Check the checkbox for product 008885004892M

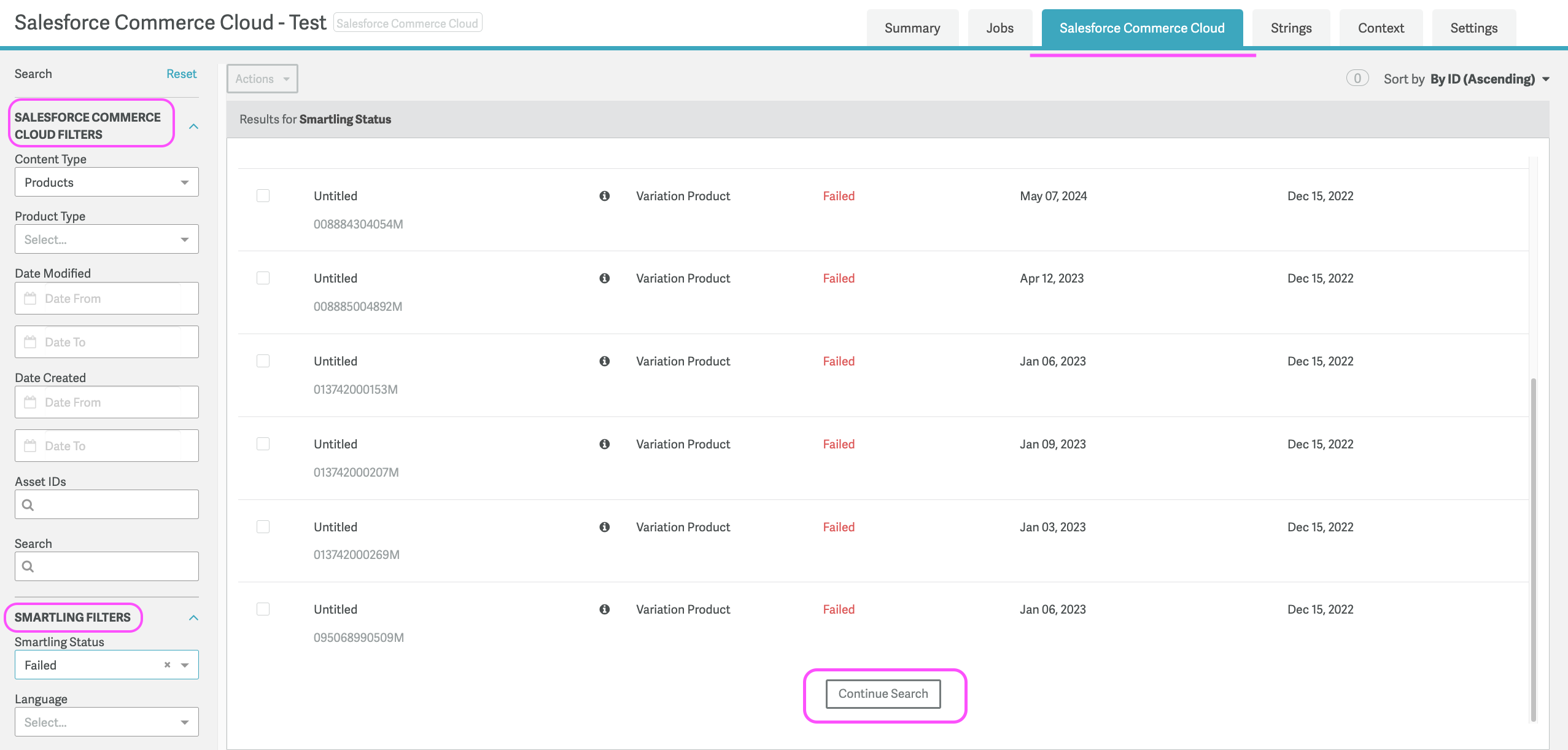[x=263, y=278]
